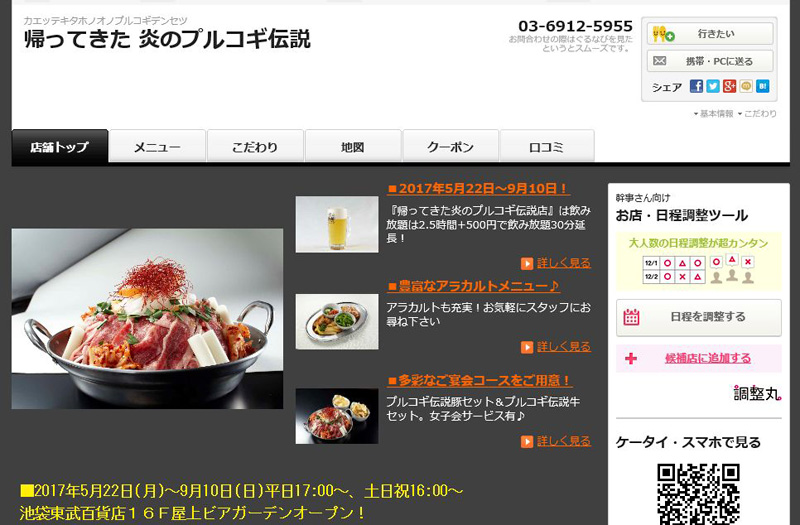800x525 pixels.
Task: Switch to the クーポン tab
Action: (451, 147)
